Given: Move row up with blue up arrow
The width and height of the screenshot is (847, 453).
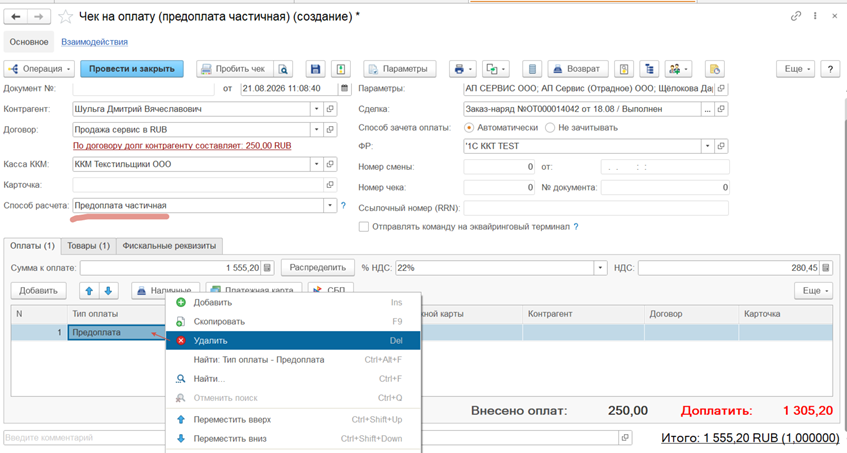Looking at the screenshot, I should tap(89, 290).
